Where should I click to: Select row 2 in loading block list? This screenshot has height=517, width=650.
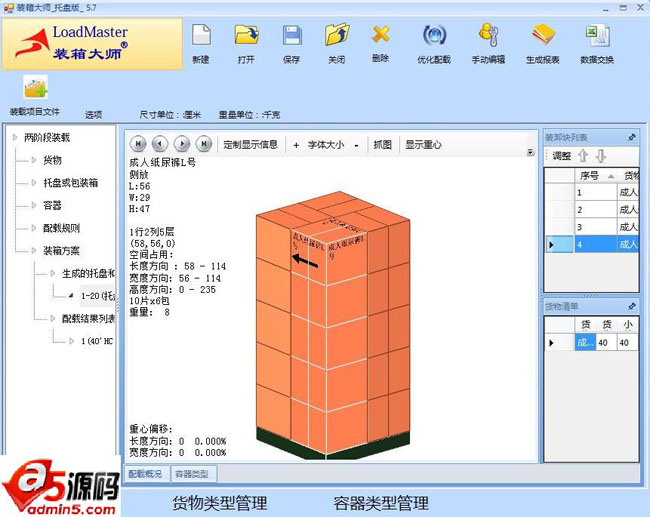(x=592, y=210)
